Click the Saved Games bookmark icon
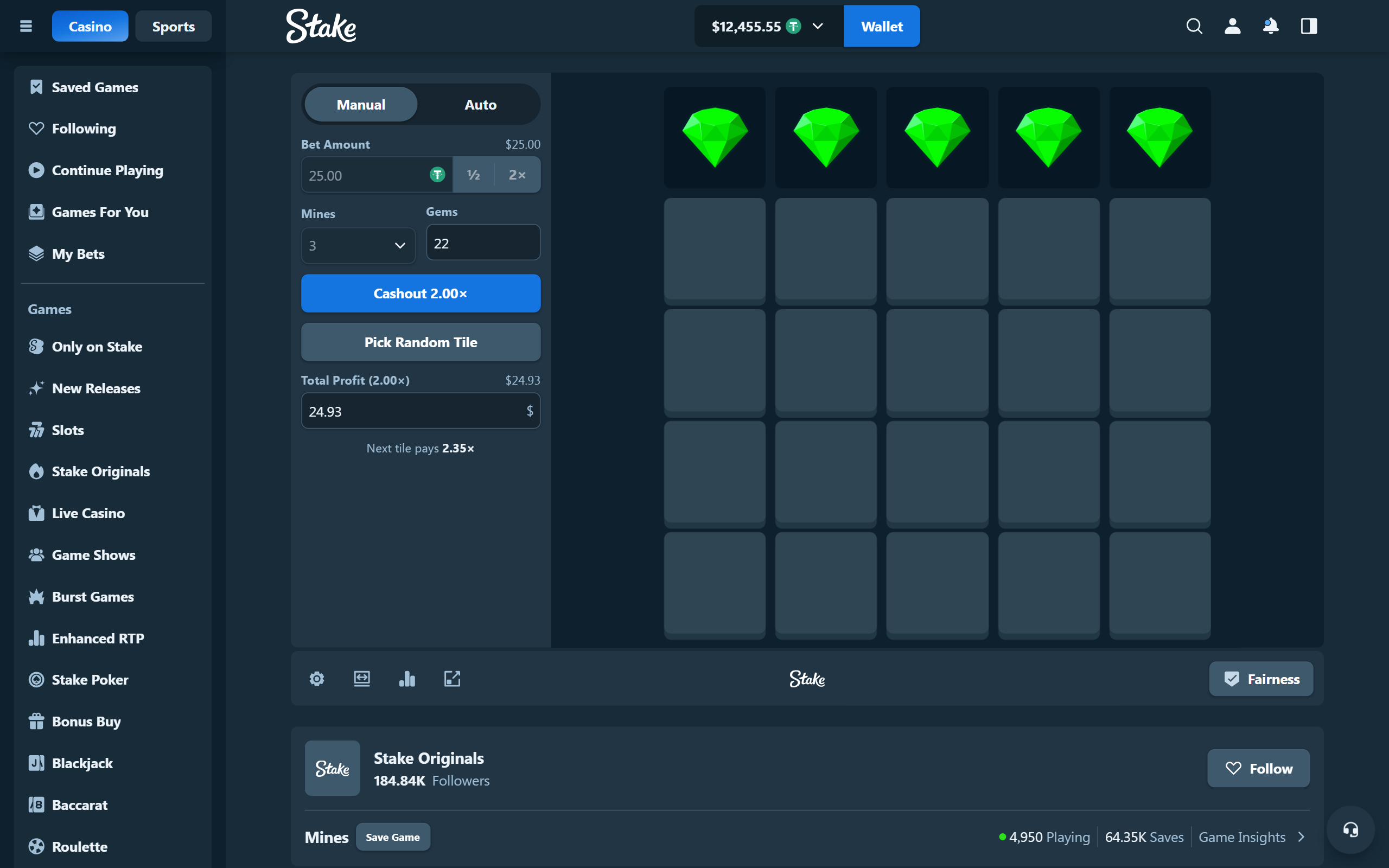 click(36, 87)
